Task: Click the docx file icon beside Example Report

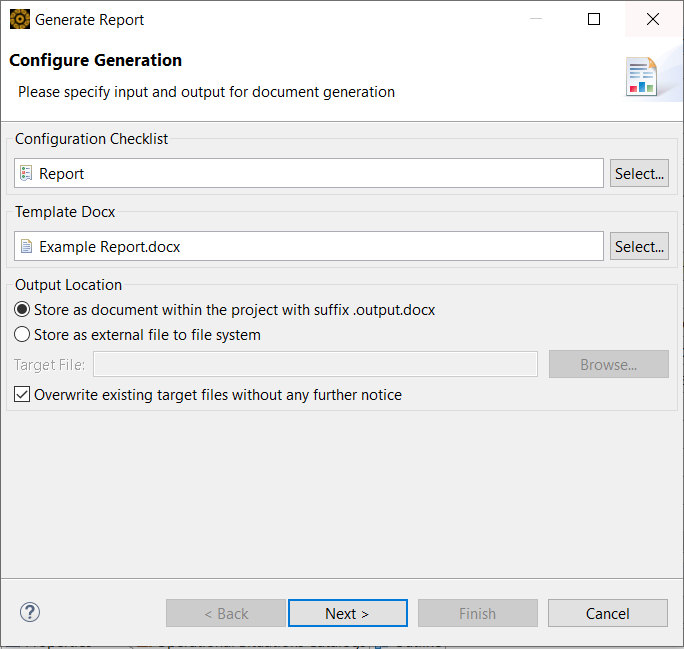Action: click(x=26, y=246)
